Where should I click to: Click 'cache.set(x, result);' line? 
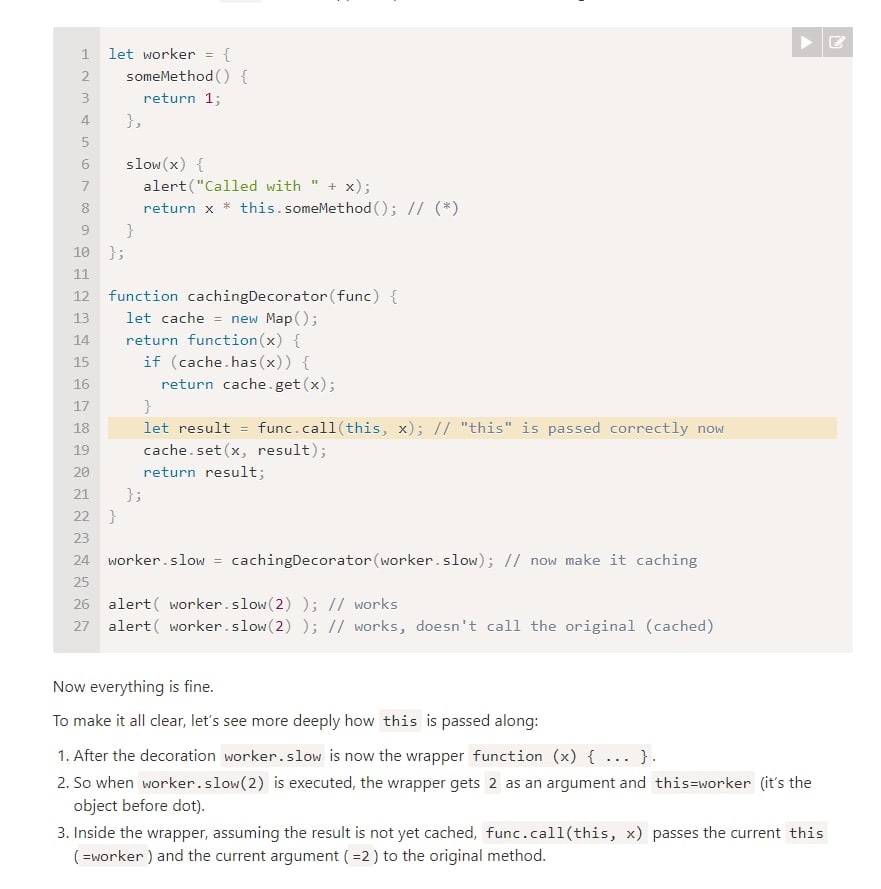click(x=235, y=450)
